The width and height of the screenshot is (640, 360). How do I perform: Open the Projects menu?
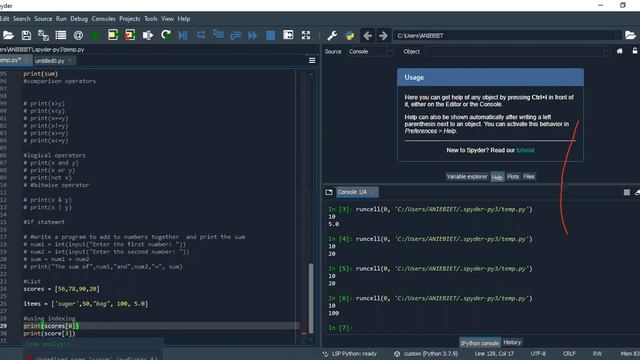130,19
